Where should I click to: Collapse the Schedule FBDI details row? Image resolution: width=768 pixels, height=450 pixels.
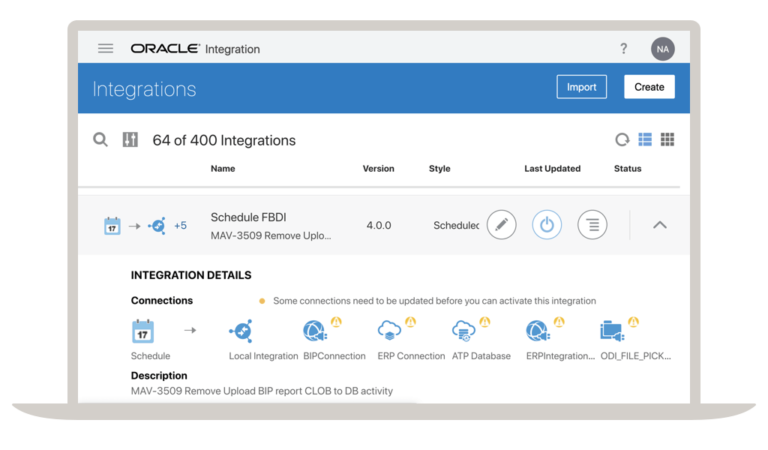[x=660, y=225]
